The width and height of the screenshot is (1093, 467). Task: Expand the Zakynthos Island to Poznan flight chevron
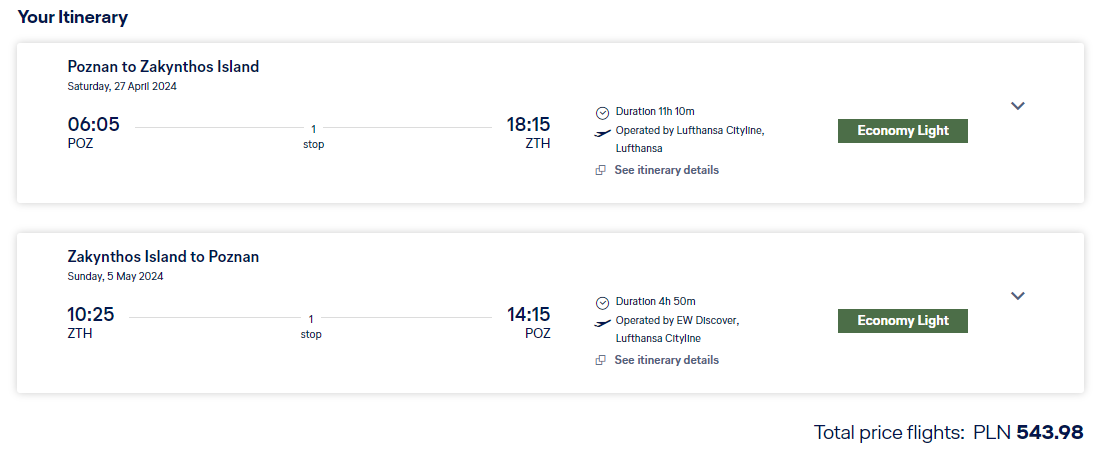[1018, 296]
